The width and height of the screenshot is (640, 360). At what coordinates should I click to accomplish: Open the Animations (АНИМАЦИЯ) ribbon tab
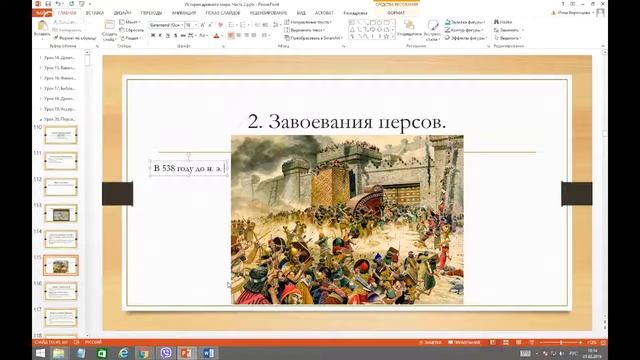184,13
